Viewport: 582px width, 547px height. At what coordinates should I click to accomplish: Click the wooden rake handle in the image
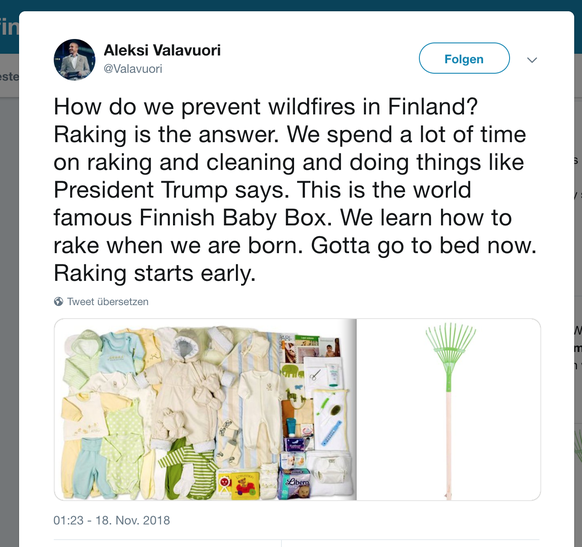coord(448,445)
